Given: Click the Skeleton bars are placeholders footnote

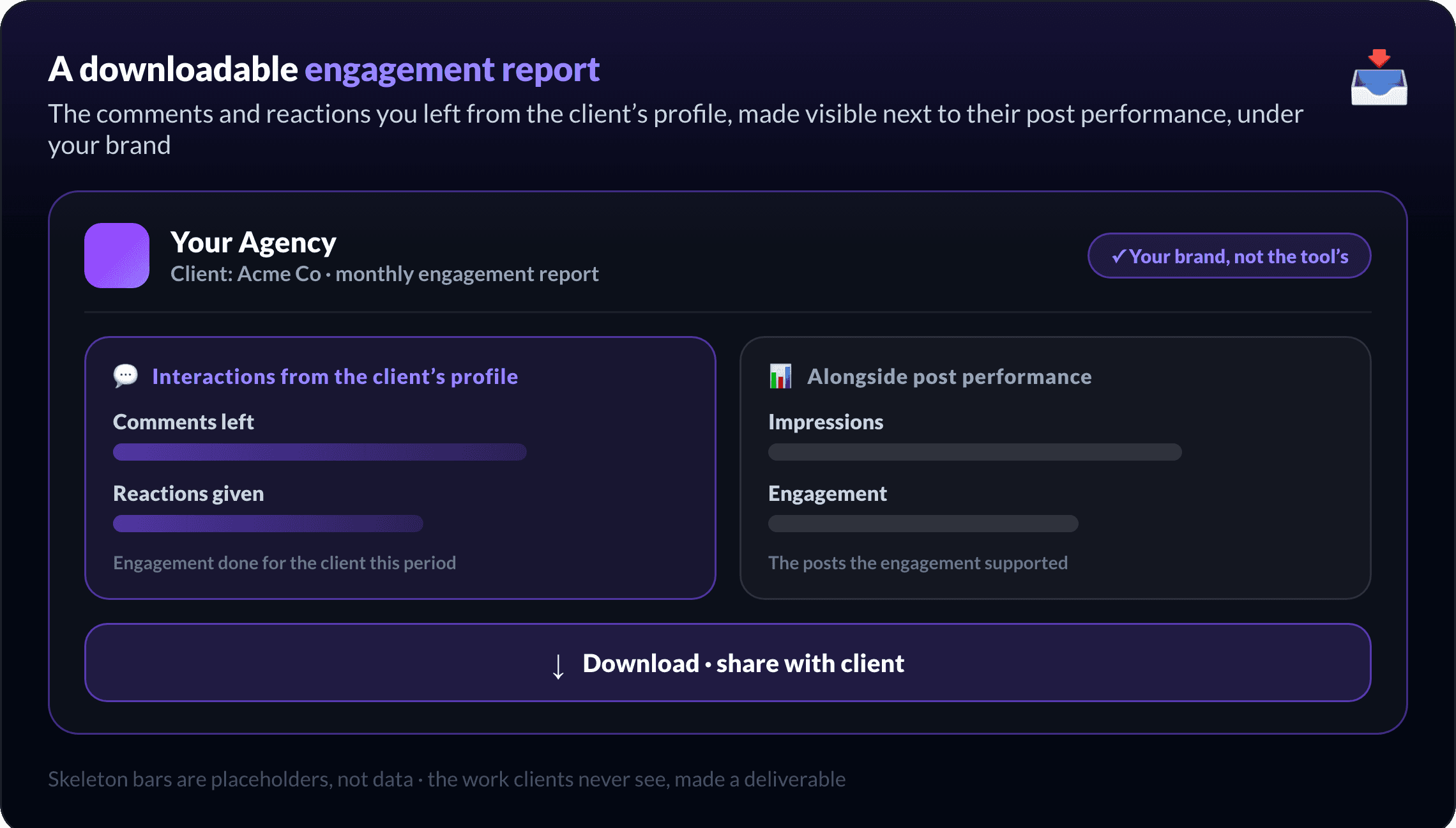Looking at the screenshot, I should [447, 779].
